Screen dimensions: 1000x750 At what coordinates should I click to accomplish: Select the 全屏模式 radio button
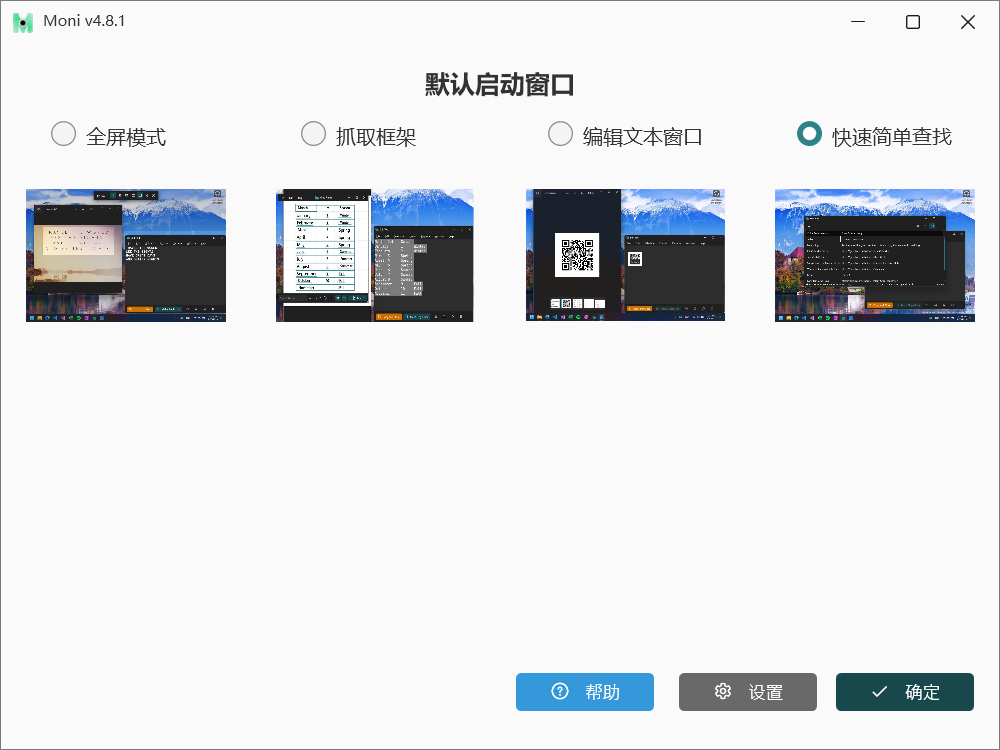(x=63, y=134)
